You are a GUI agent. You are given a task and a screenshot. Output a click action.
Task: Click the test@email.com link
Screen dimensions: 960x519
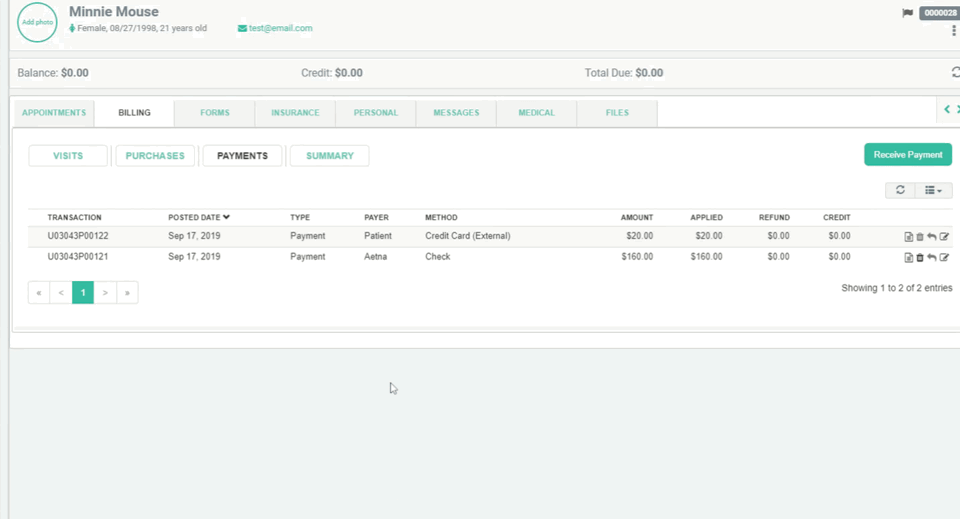click(x=280, y=29)
